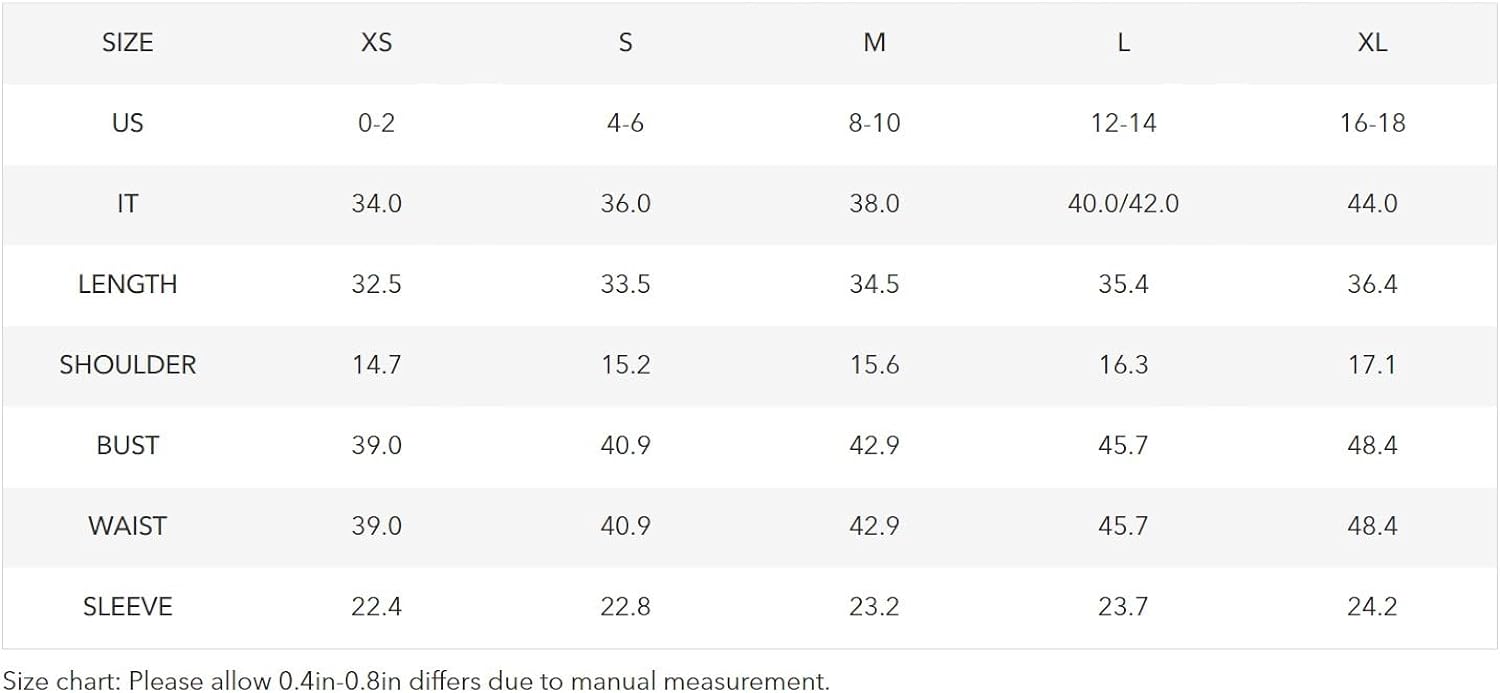The height and width of the screenshot is (693, 1500).
Task: Click the IT value 40.0/42.0
Action: (x=1123, y=204)
